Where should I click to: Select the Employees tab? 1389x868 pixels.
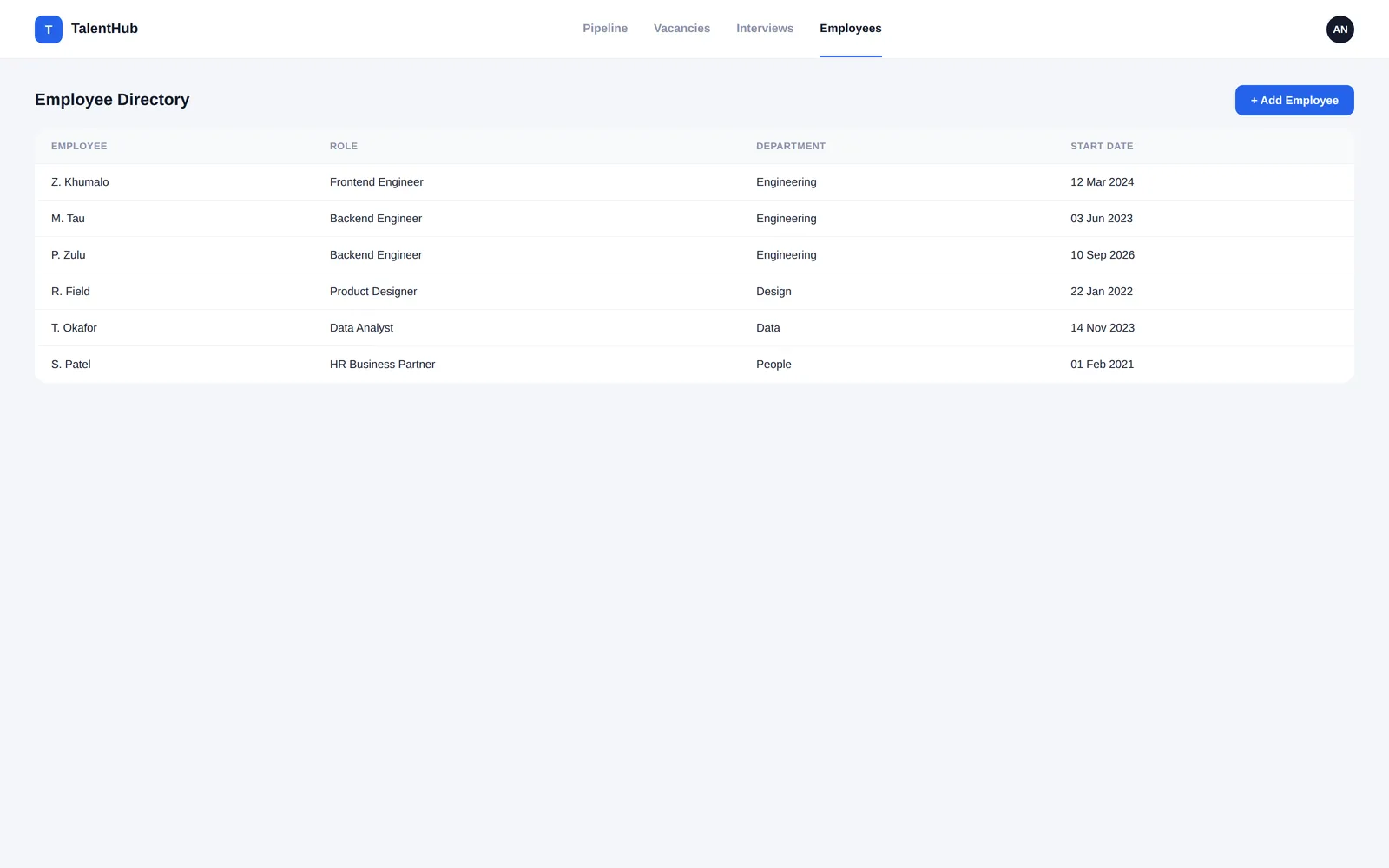point(851,29)
